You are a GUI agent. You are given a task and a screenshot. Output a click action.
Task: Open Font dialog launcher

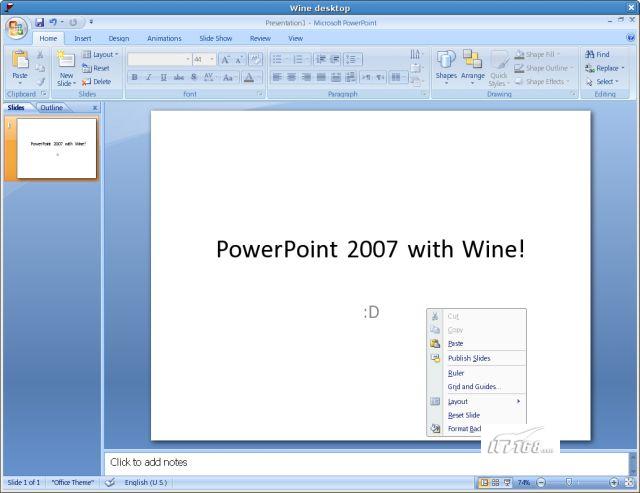pos(260,94)
